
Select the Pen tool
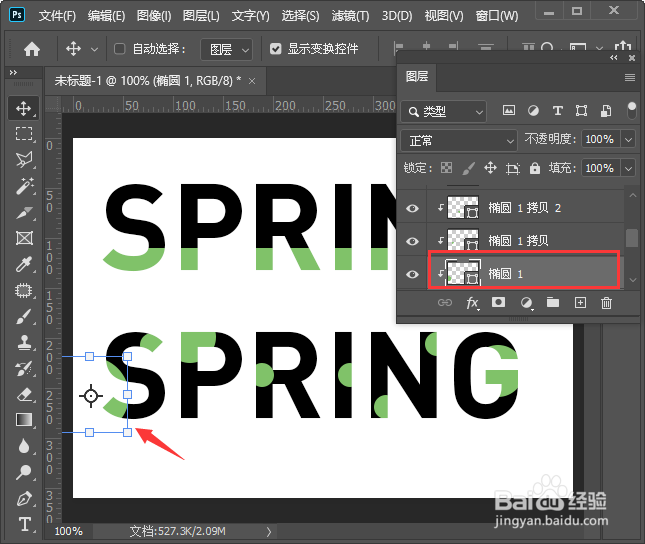[23, 498]
